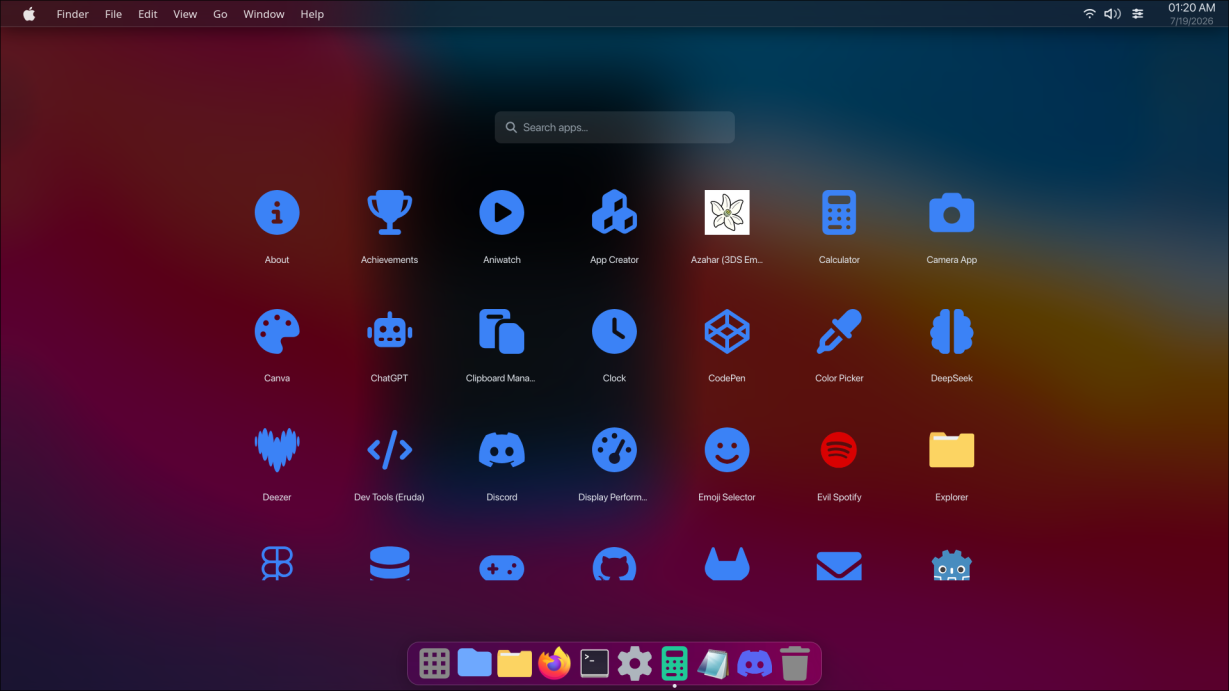
Task: Open the Color Picker eyedropper app
Action: (839, 331)
